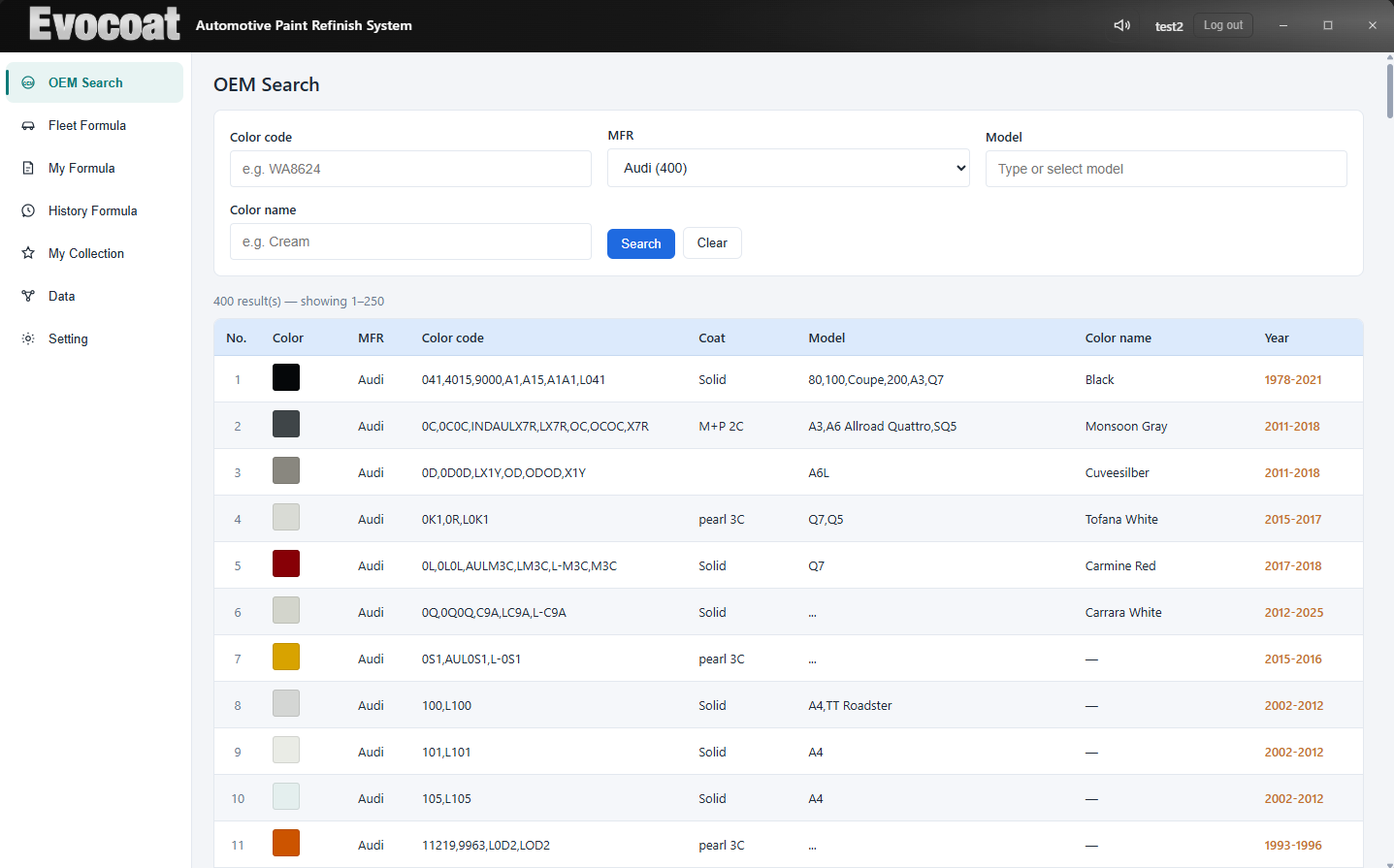This screenshot has width=1394, height=868.
Task: Click the Coat column header
Action: click(x=712, y=338)
